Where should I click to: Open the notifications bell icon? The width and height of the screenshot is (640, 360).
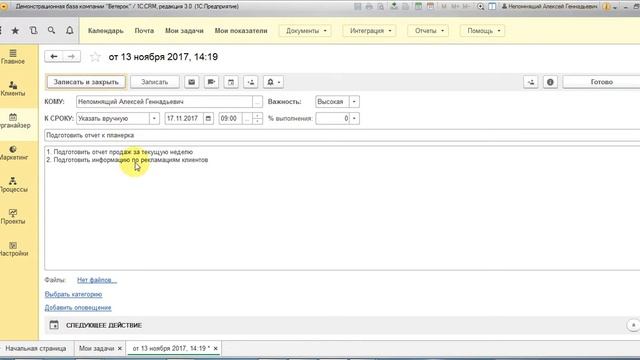tap(69, 31)
